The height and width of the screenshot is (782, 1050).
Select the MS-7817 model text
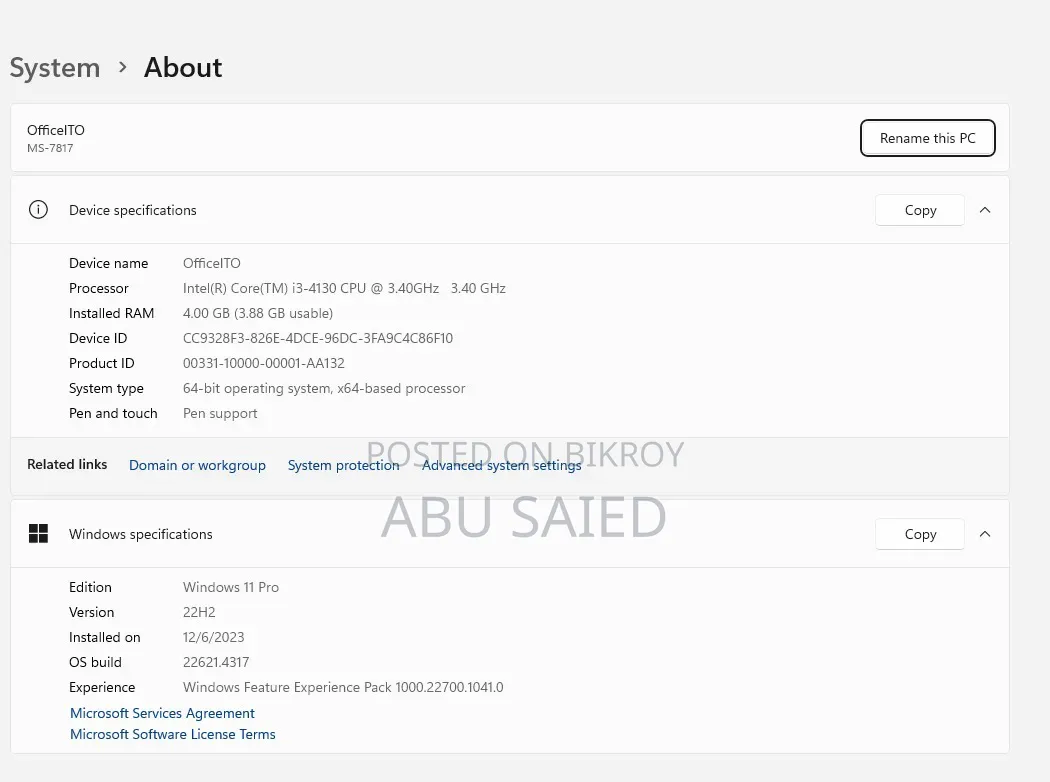point(50,148)
